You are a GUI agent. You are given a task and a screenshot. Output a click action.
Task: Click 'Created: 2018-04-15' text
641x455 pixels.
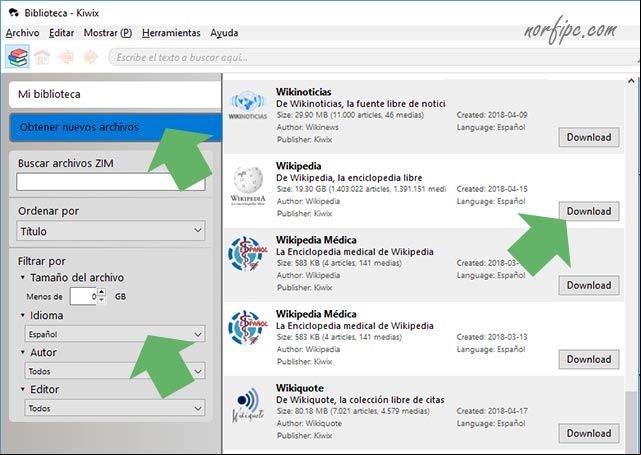pos(492,189)
